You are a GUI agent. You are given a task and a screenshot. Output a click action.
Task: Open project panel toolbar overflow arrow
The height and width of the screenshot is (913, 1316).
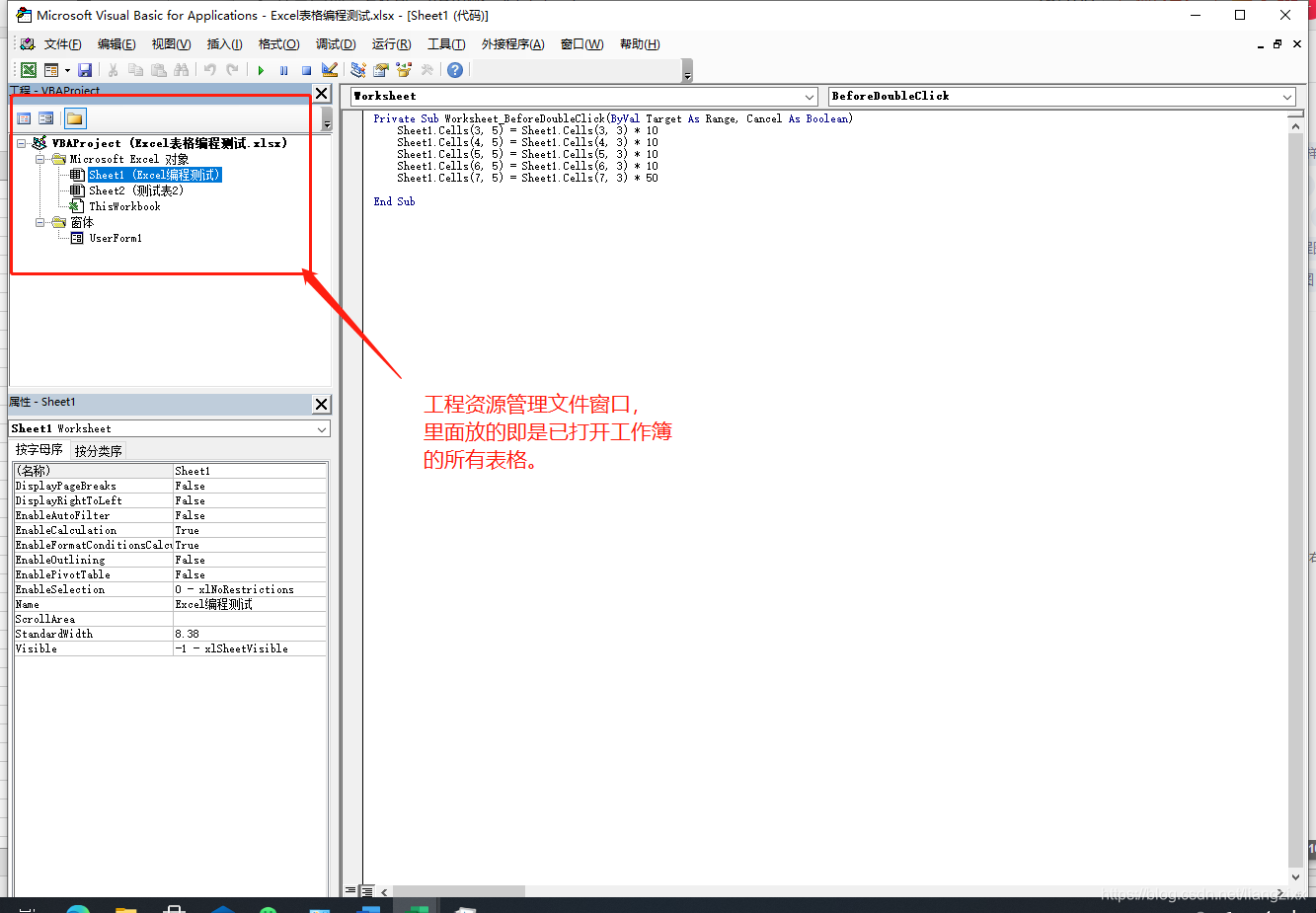pos(327,119)
